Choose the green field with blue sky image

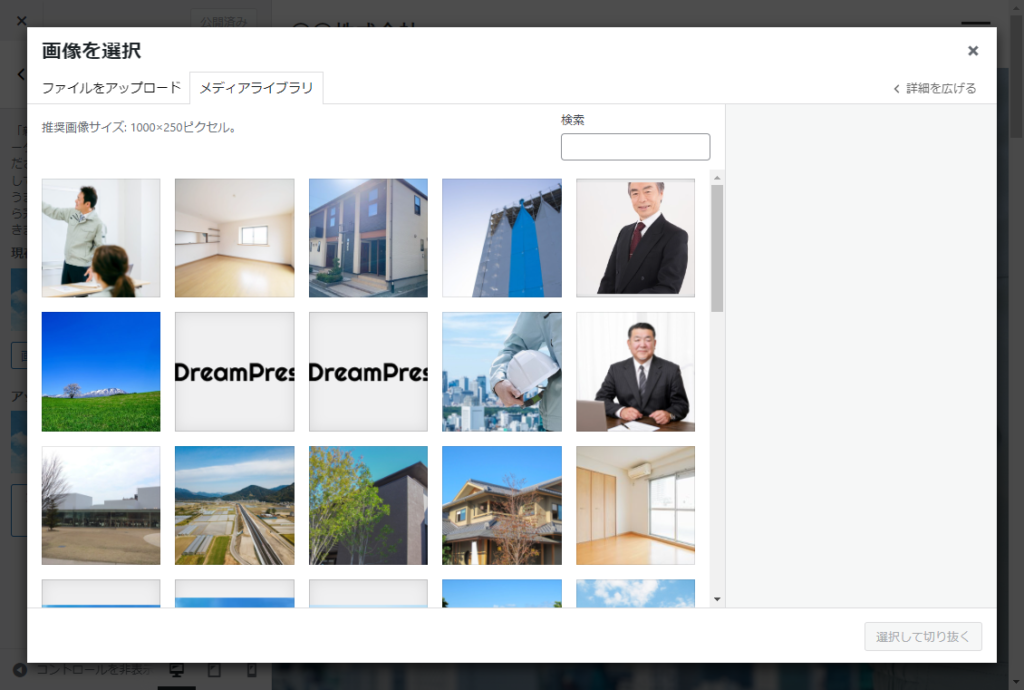tap(101, 371)
